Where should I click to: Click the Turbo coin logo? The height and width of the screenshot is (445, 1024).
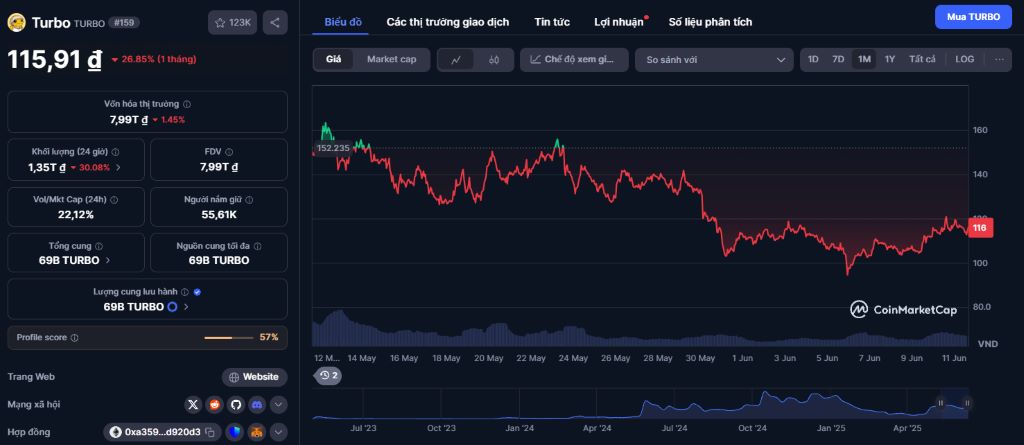[16, 22]
